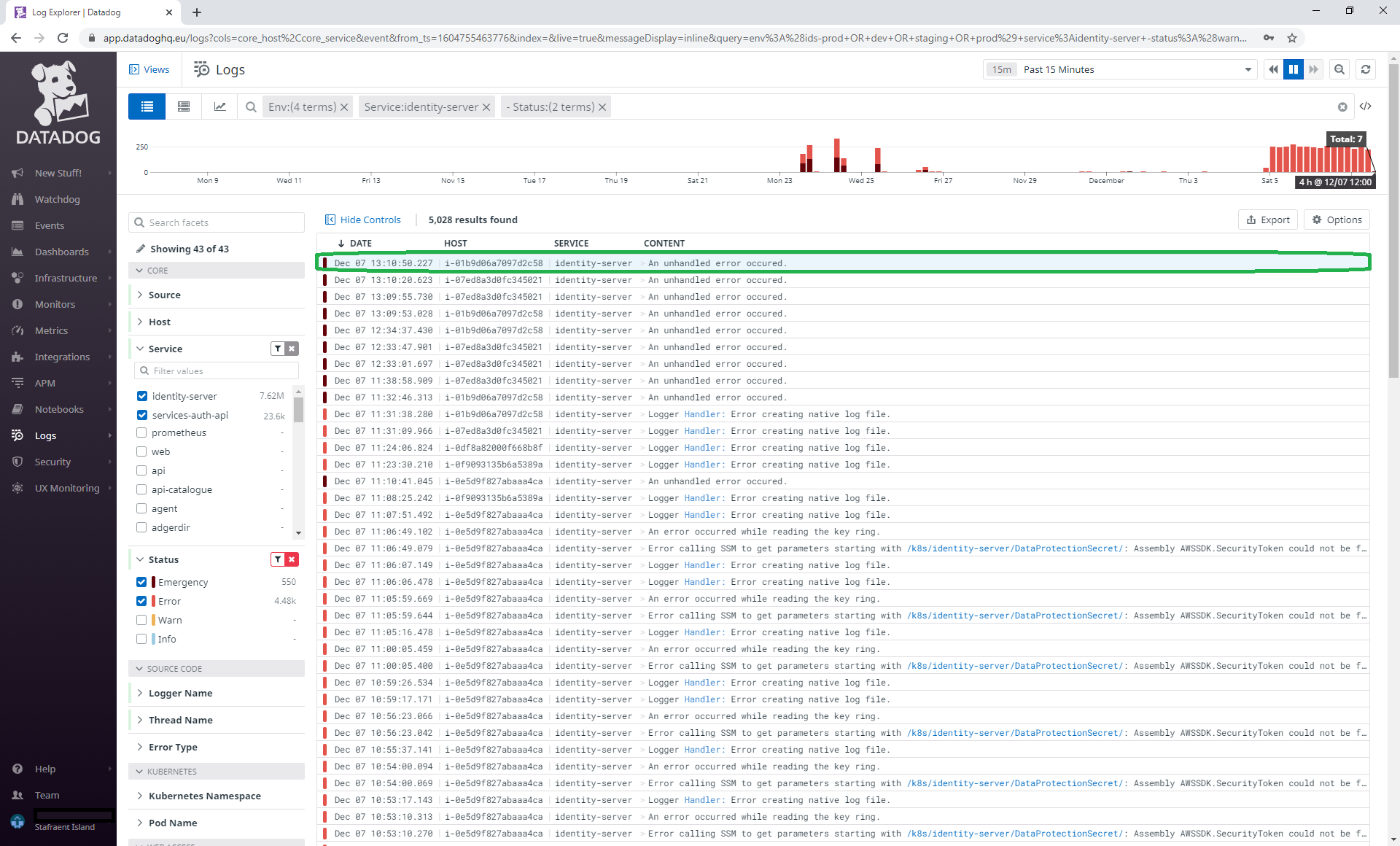Image resolution: width=1400 pixels, height=846 pixels.
Task: Pause the live tail
Action: [1294, 69]
